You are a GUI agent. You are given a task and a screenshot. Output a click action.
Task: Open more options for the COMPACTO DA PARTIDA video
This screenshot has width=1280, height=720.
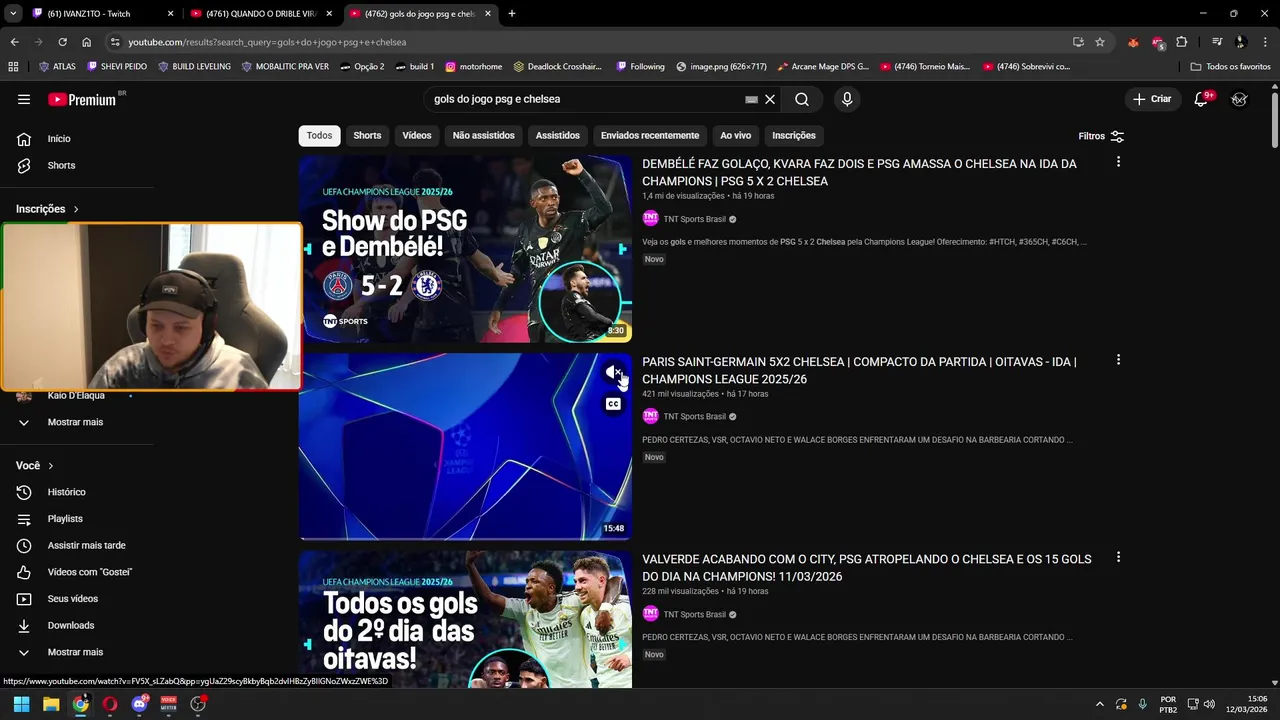[x=1118, y=360]
